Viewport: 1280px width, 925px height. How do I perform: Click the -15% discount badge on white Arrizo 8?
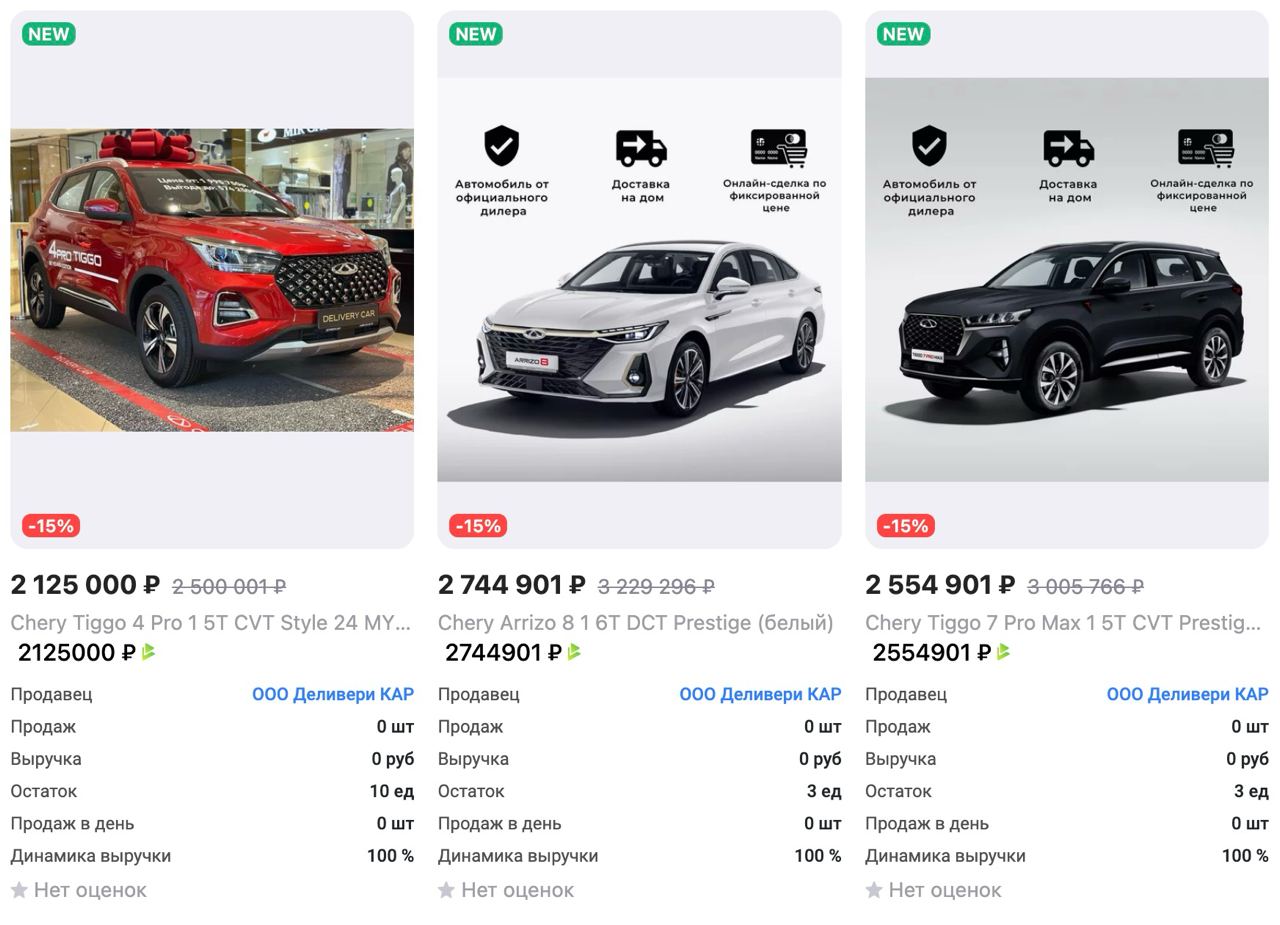tap(478, 526)
